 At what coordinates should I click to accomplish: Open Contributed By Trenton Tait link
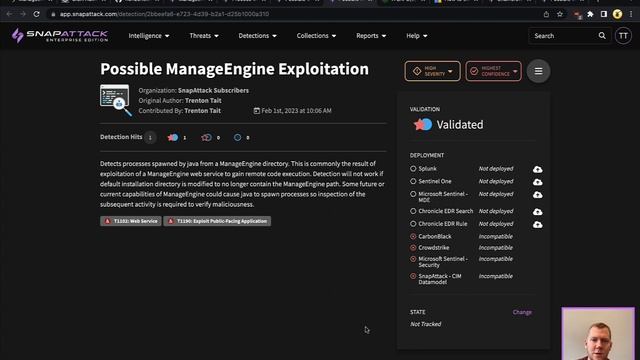(x=202, y=111)
